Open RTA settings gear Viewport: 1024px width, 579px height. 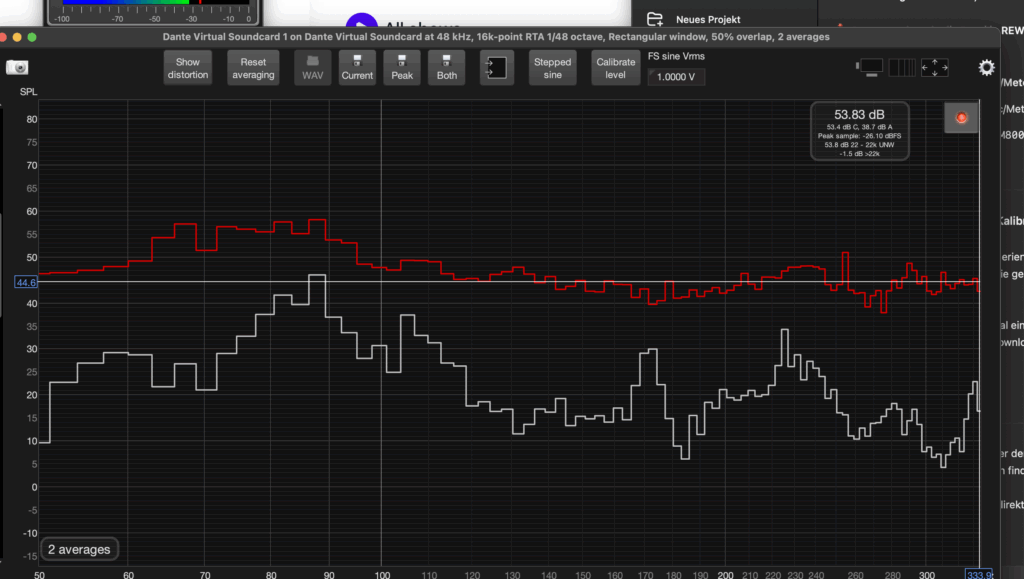(x=986, y=68)
